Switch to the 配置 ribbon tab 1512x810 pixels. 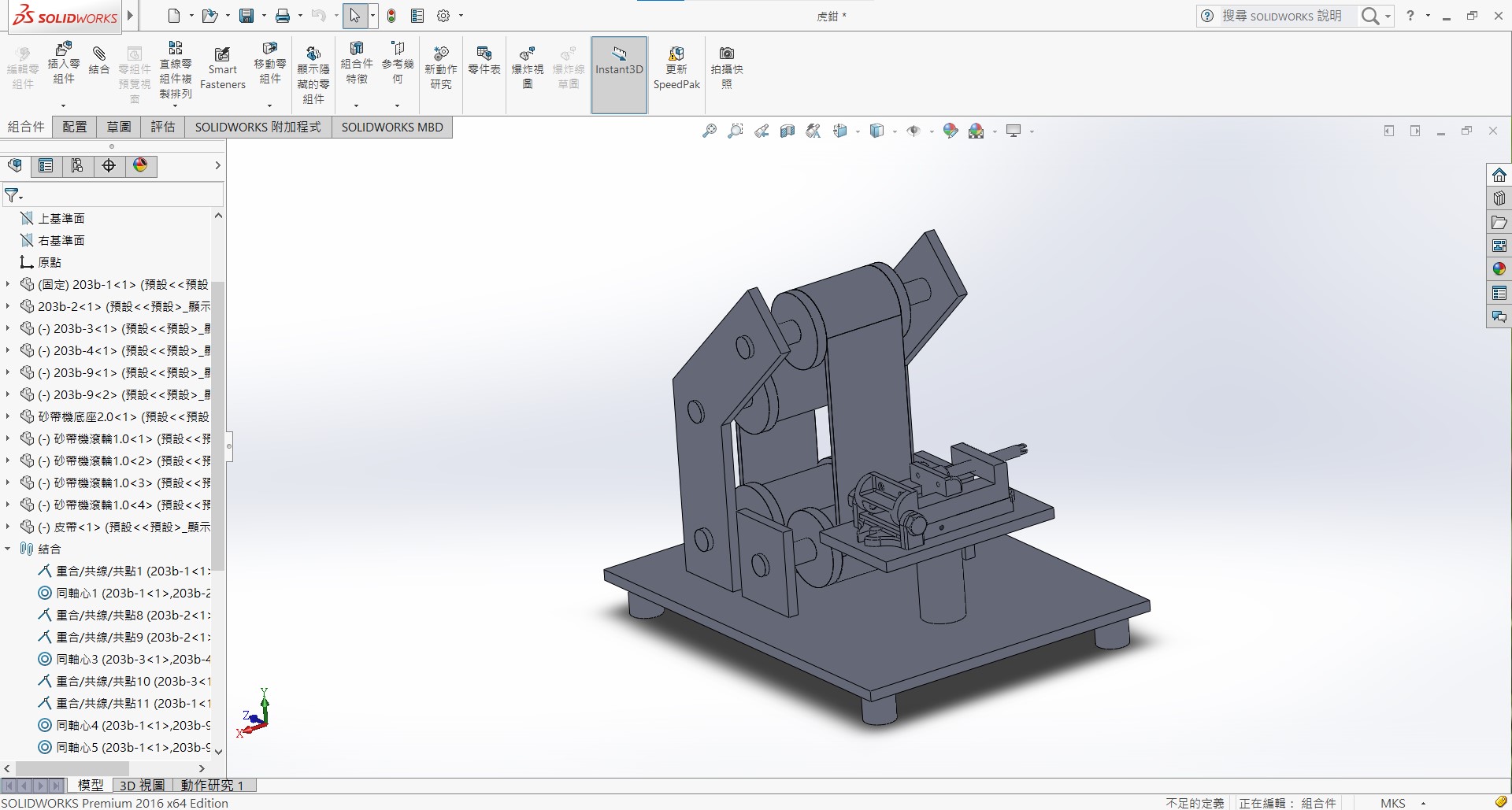click(x=75, y=127)
